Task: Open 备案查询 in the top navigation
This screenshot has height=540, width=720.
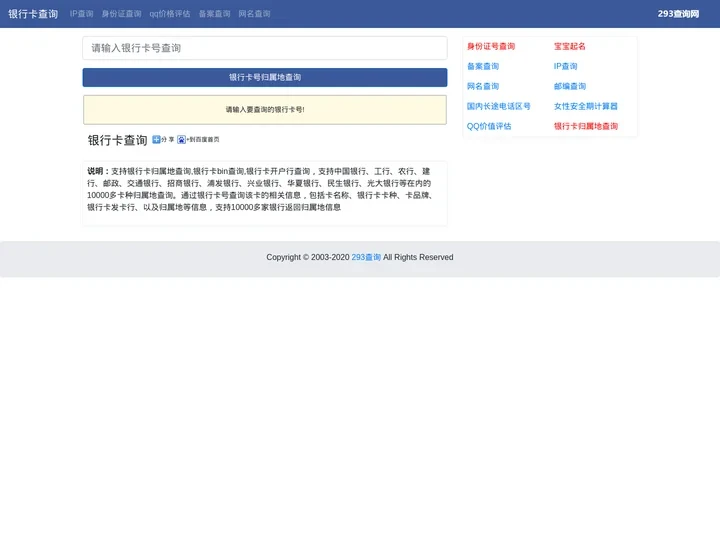Action: coord(214,14)
